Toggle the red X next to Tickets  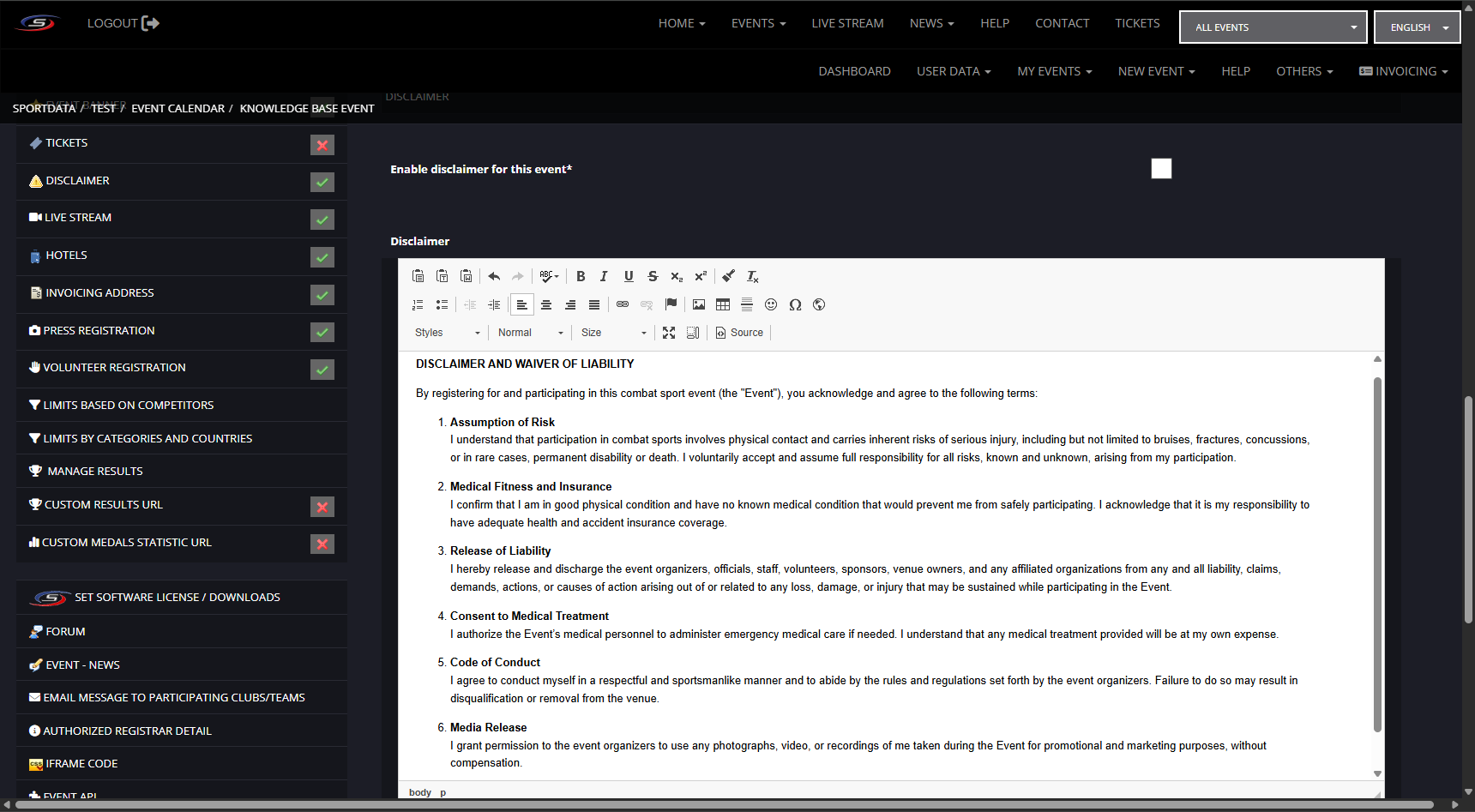322,145
